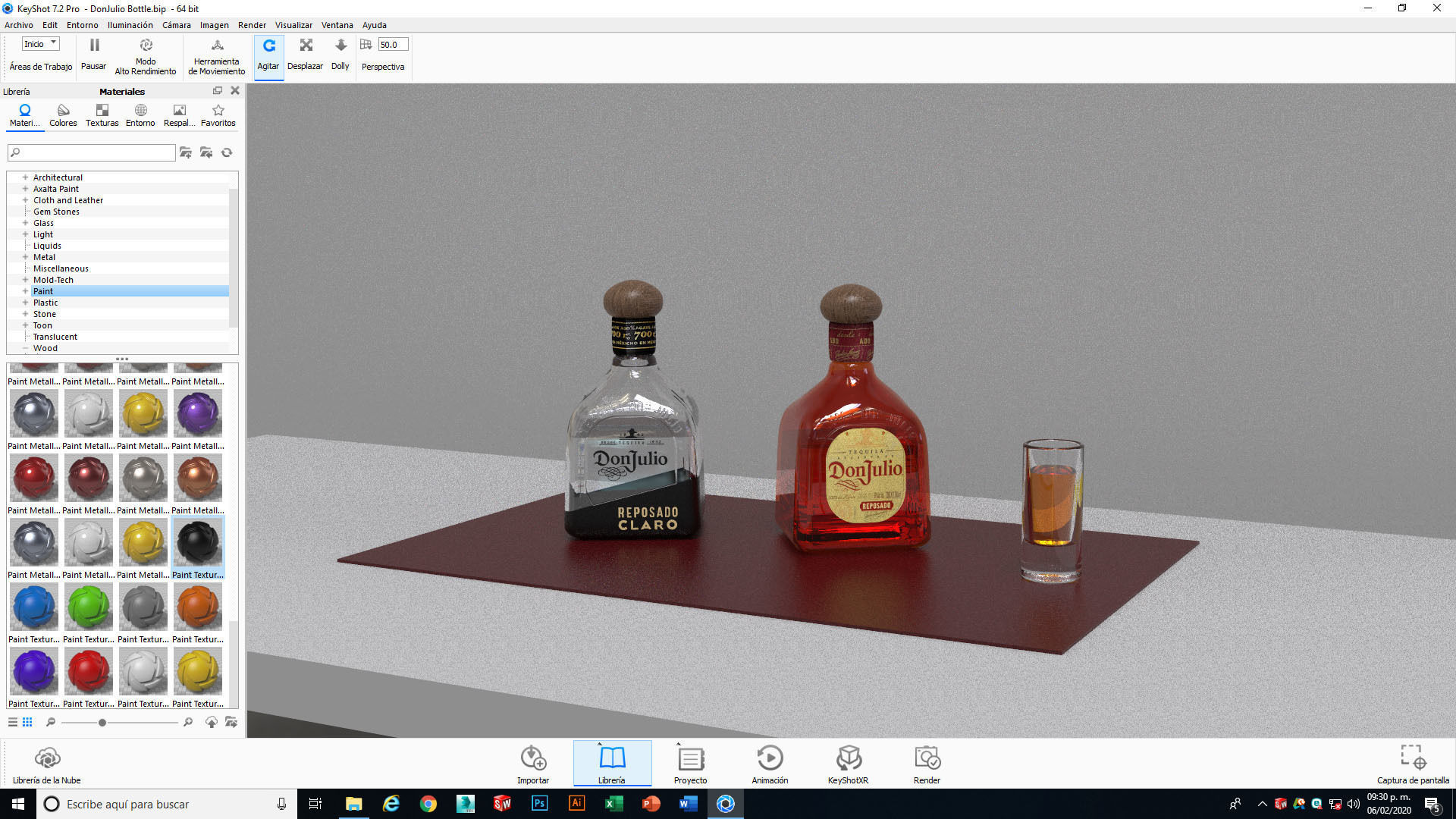Click the zoom-out magnifier by slider

51,722
